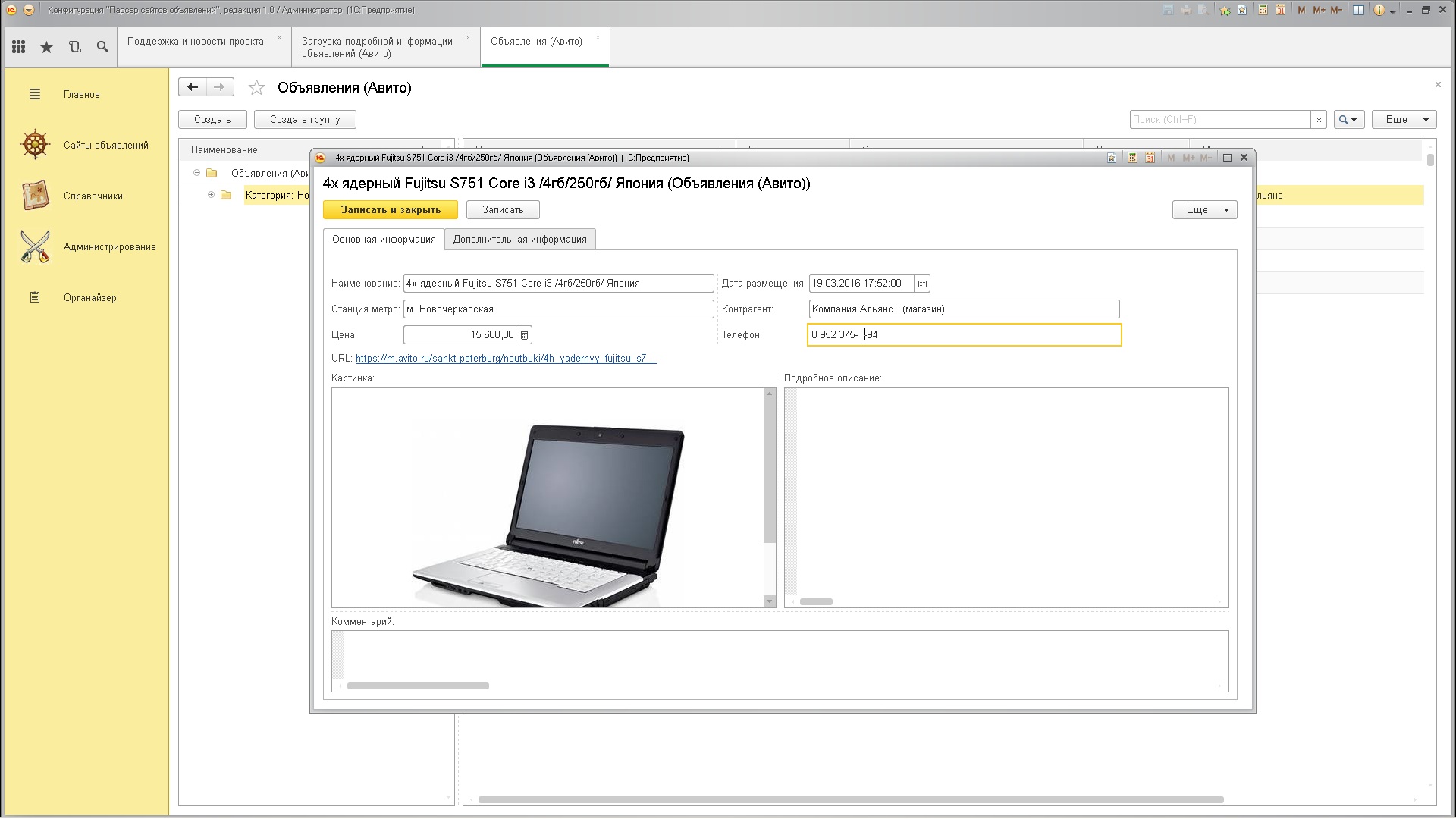This screenshot has width=1456, height=819.
Task: Open dropdown arrow next to info icon
Action: click(x=1393, y=11)
